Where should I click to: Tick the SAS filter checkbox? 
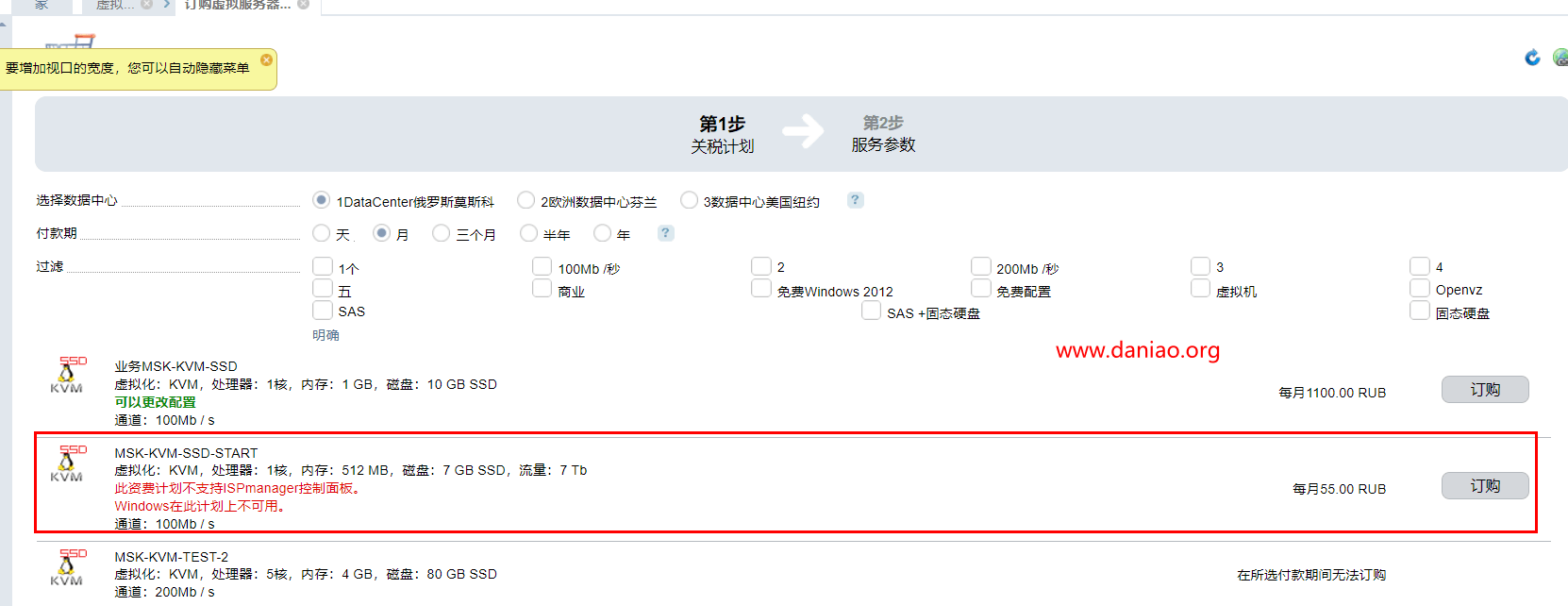coord(323,311)
